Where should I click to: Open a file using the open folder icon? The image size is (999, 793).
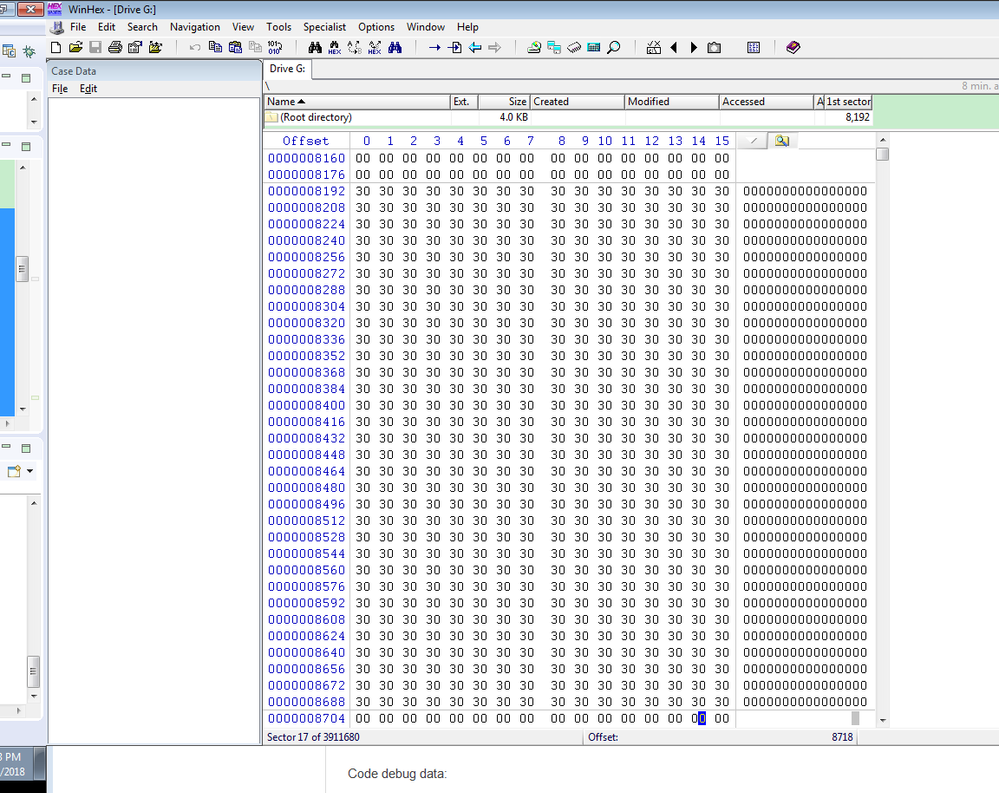76,47
